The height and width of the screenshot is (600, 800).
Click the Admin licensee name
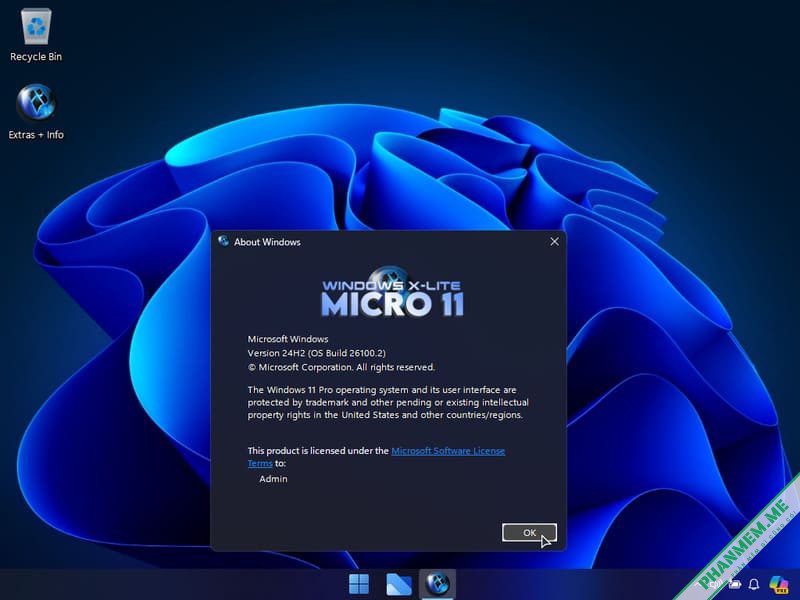click(x=273, y=479)
